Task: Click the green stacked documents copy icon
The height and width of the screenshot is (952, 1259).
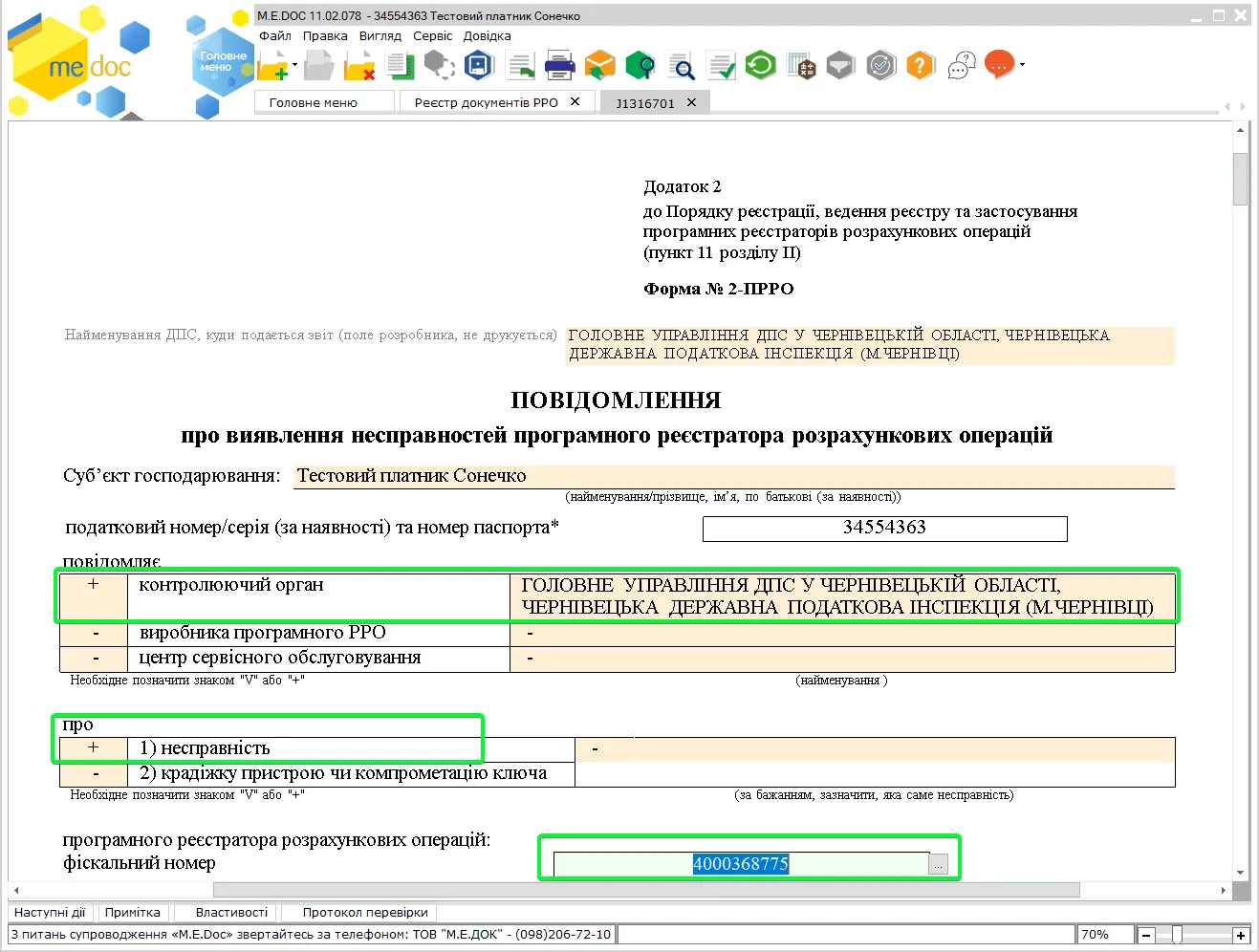Action: (x=400, y=66)
